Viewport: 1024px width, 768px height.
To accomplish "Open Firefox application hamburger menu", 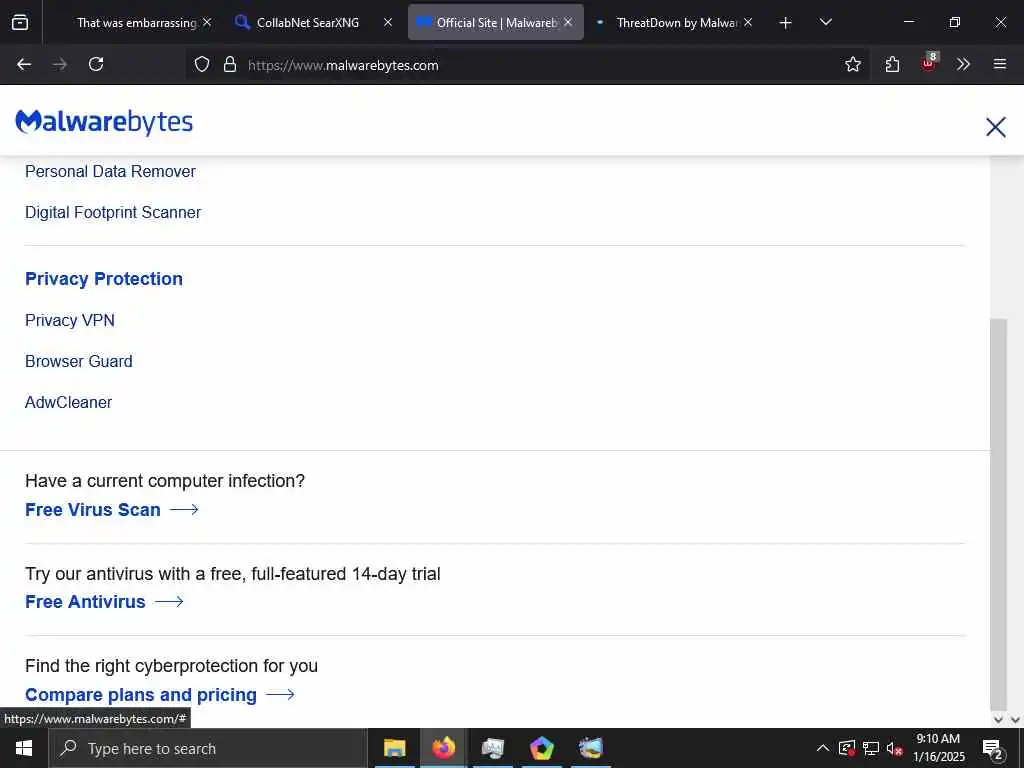I will 1000,64.
